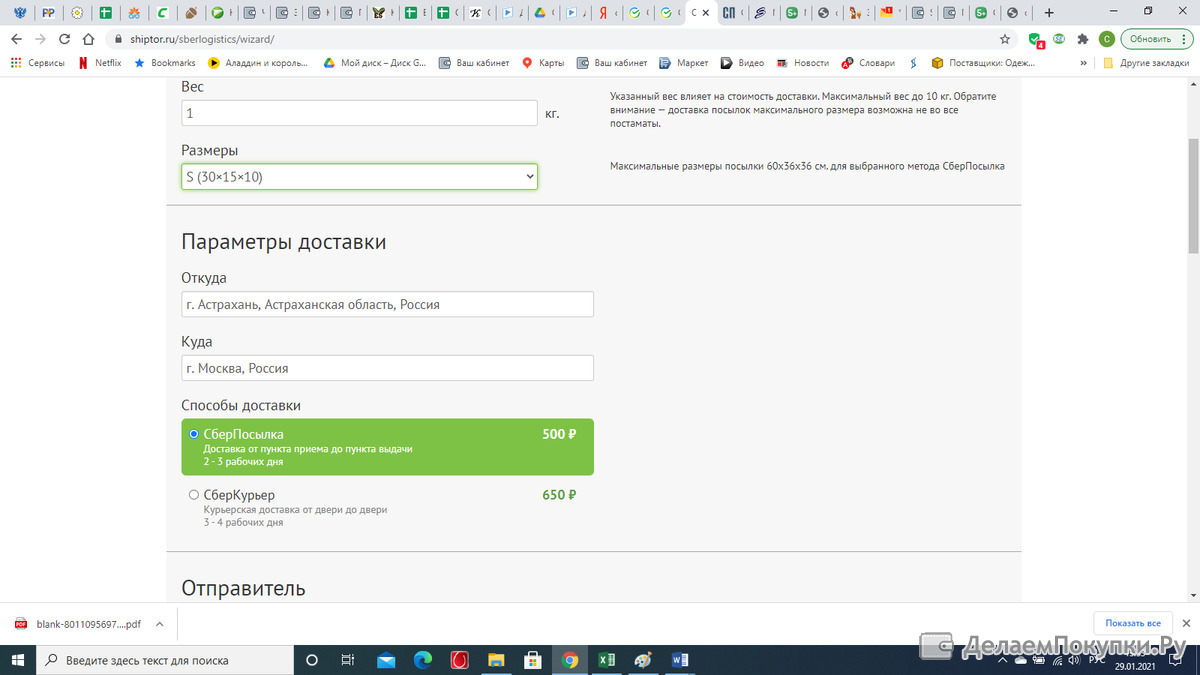Screen dimensions: 1200x675
Task: Open the Сервисы apps shortcut
Action: pos(38,62)
